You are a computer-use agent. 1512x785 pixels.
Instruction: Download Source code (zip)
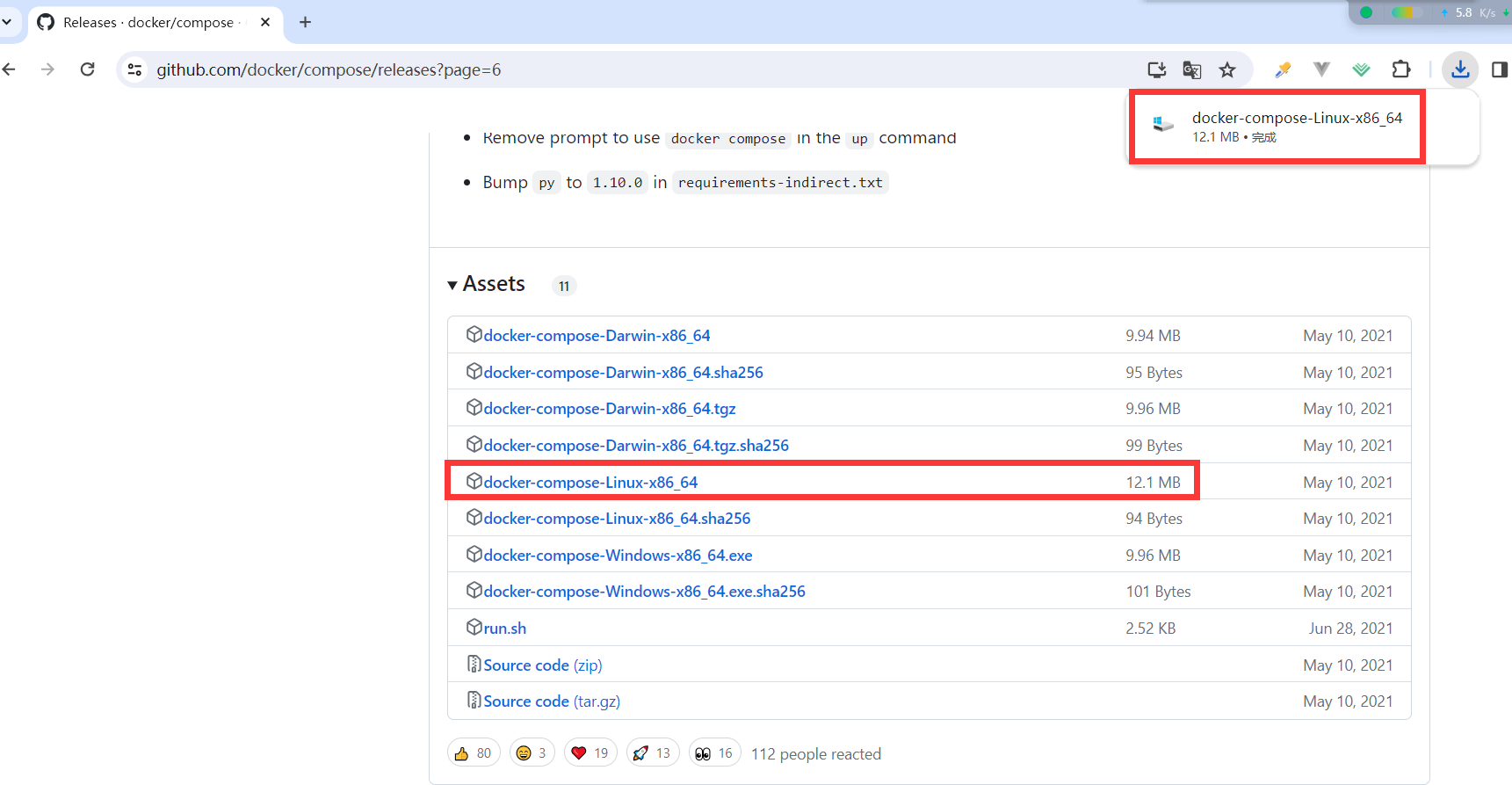(543, 665)
